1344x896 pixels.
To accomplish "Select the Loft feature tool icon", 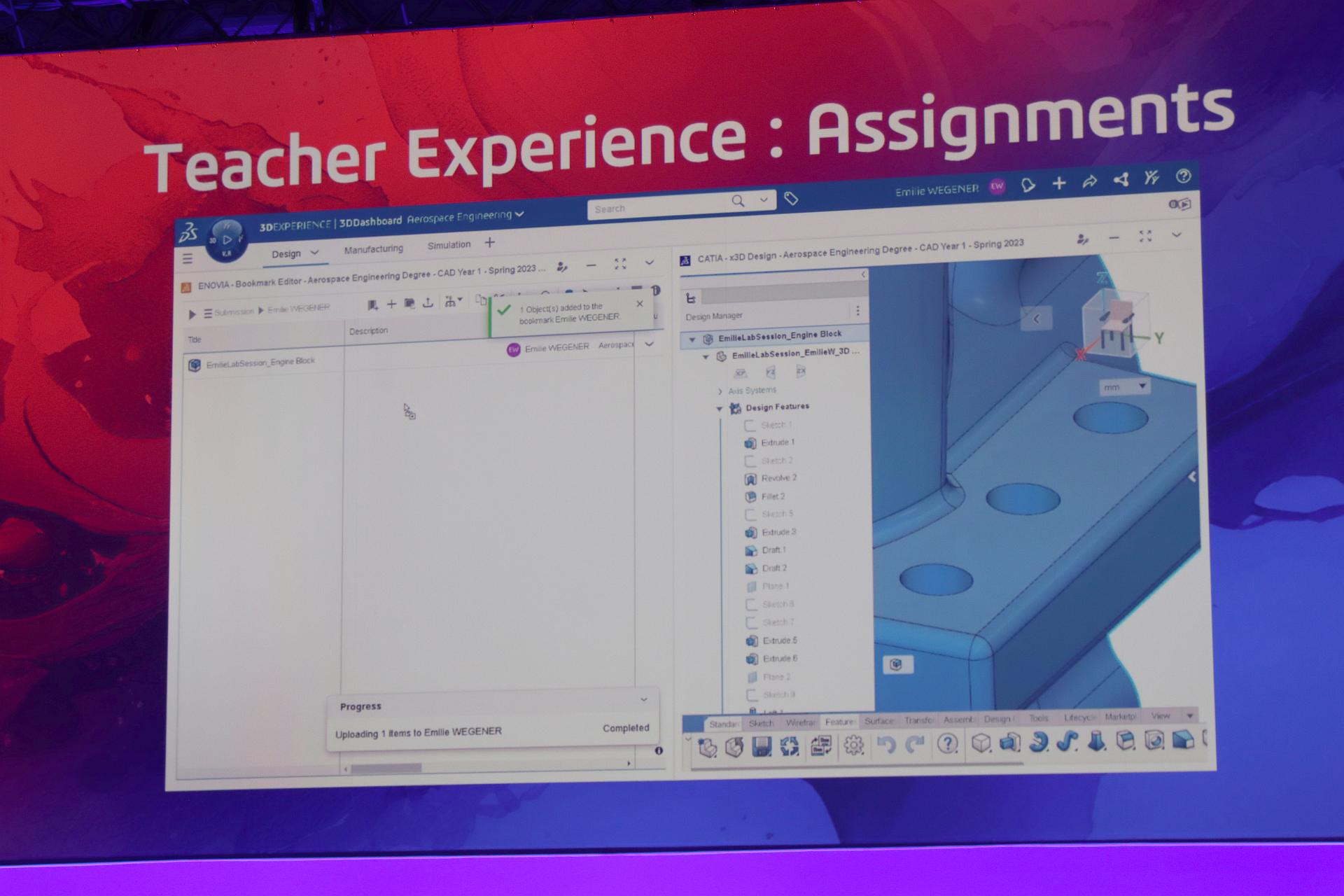I will point(1096,740).
